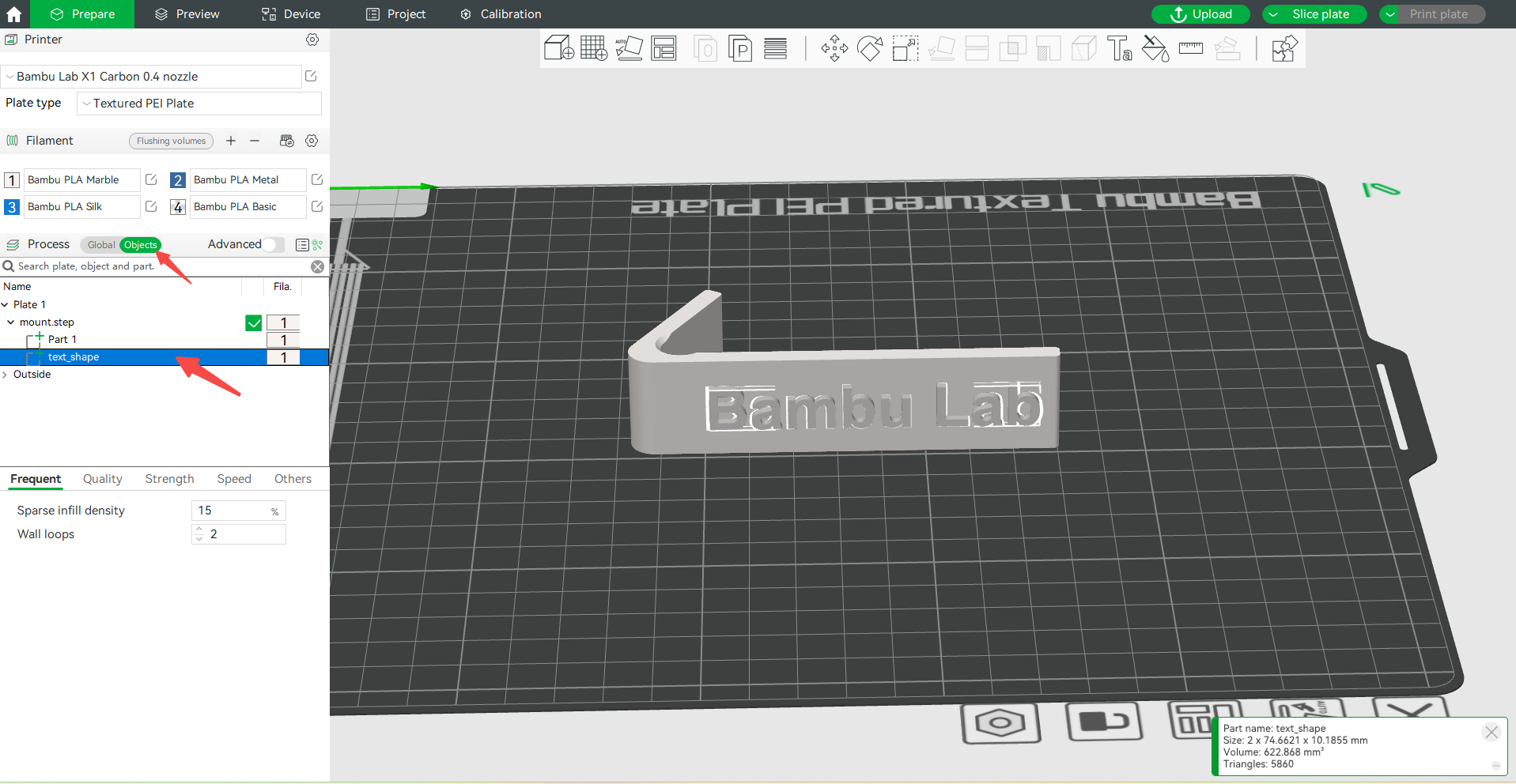This screenshot has width=1516, height=784.
Task: Open the Mesh boolean tool
Action: coord(1012,48)
